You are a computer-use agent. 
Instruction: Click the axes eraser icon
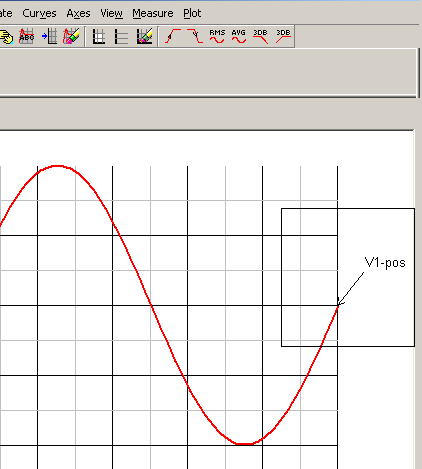click(x=144, y=36)
